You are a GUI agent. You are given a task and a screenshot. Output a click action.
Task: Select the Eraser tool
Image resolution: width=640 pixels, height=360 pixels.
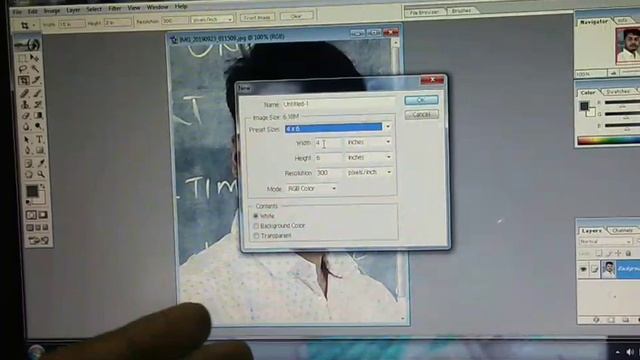coord(25,116)
